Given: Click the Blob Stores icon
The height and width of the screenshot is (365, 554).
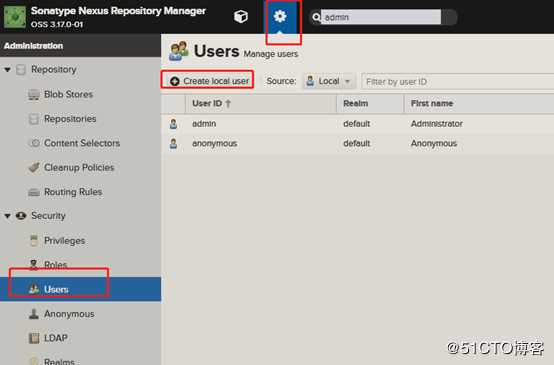Looking at the screenshot, I should (x=34, y=94).
